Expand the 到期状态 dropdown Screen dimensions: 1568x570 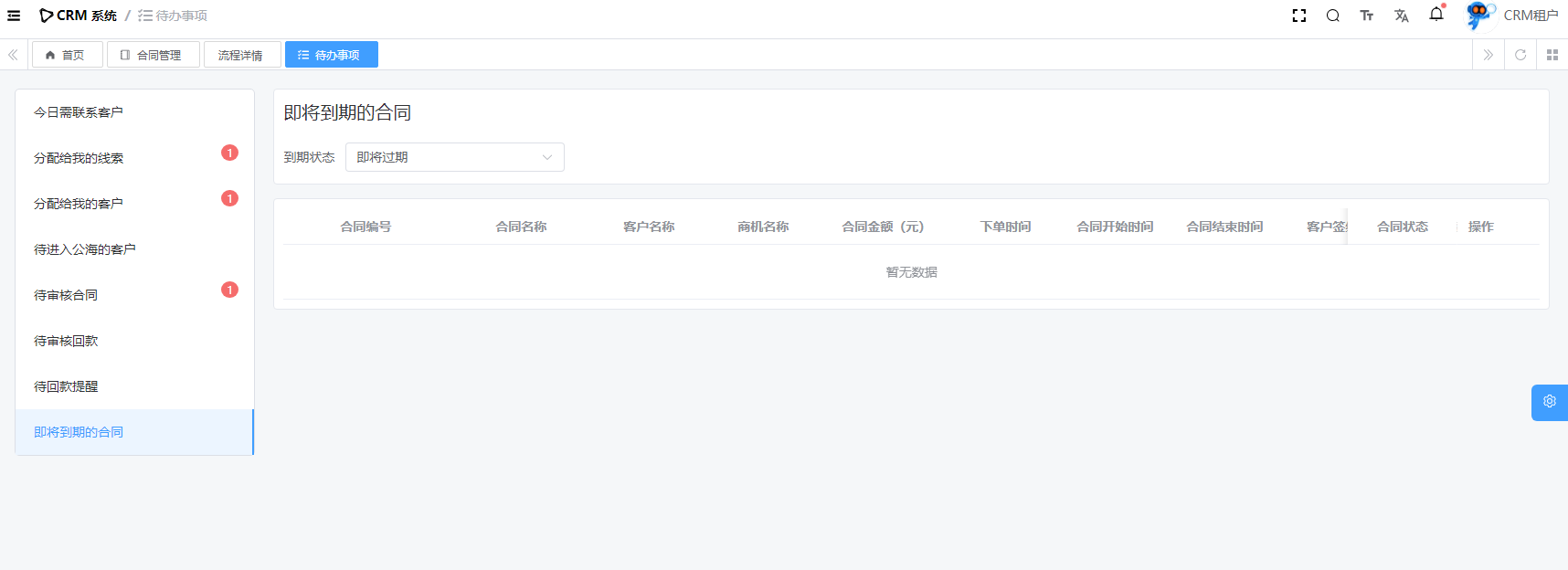point(454,157)
